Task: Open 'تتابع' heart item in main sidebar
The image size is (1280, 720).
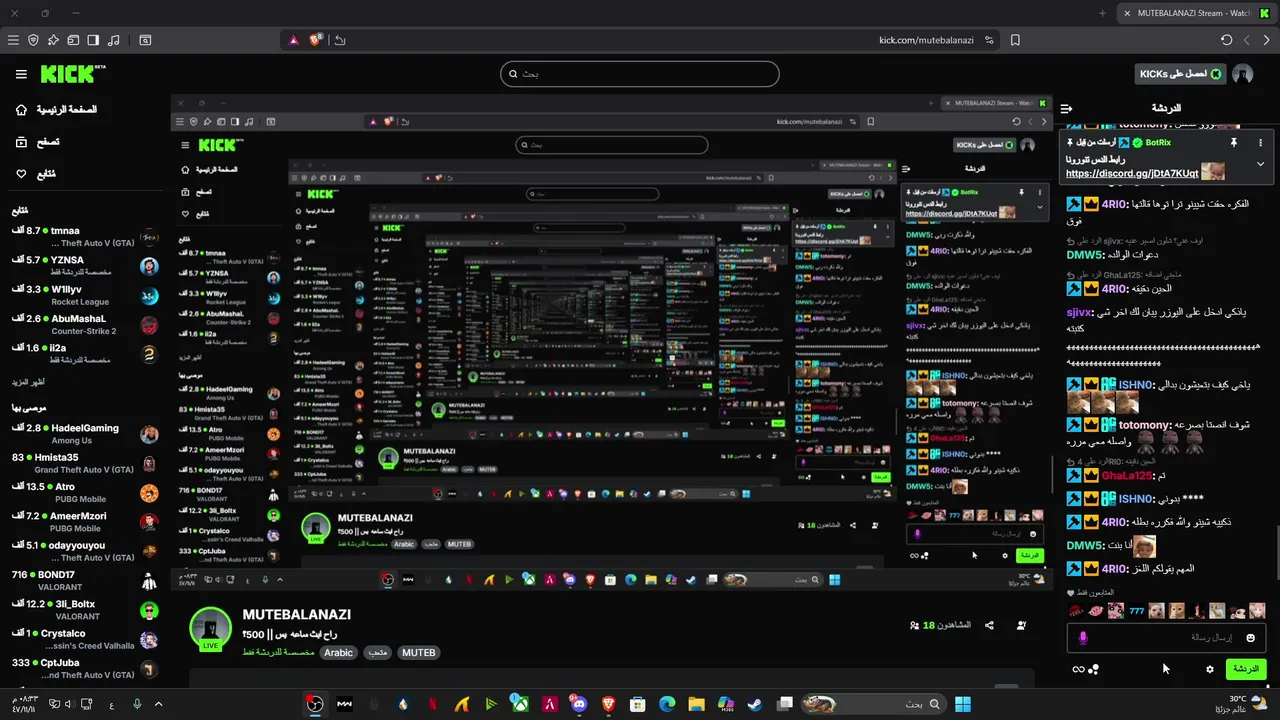Action: (36, 174)
